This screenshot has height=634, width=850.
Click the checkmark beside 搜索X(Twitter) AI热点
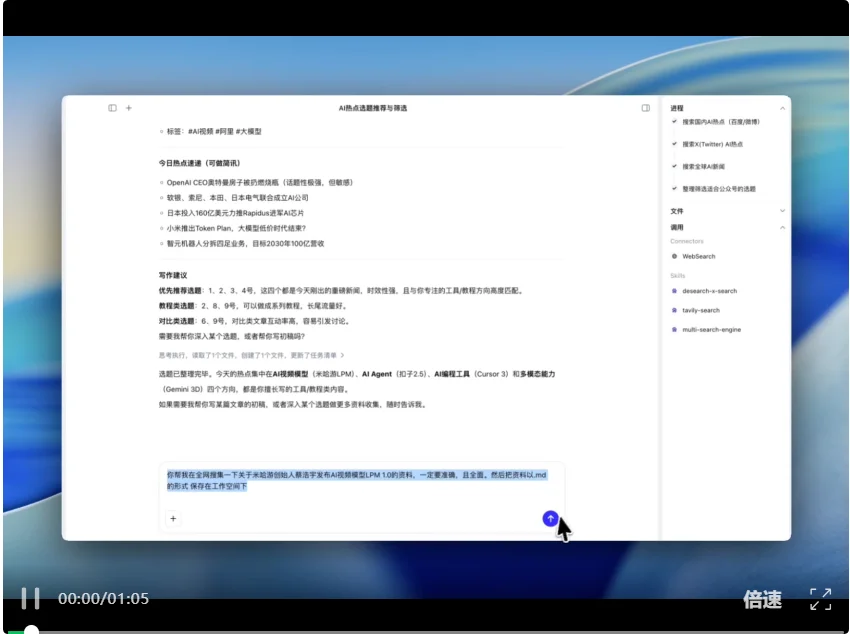click(x=672, y=145)
